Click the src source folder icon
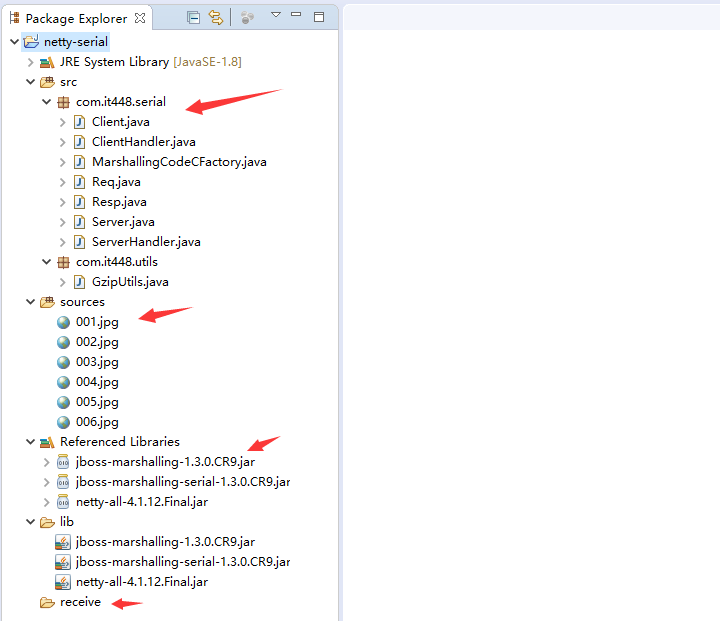Screen dimensions: 720x621 [47, 82]
